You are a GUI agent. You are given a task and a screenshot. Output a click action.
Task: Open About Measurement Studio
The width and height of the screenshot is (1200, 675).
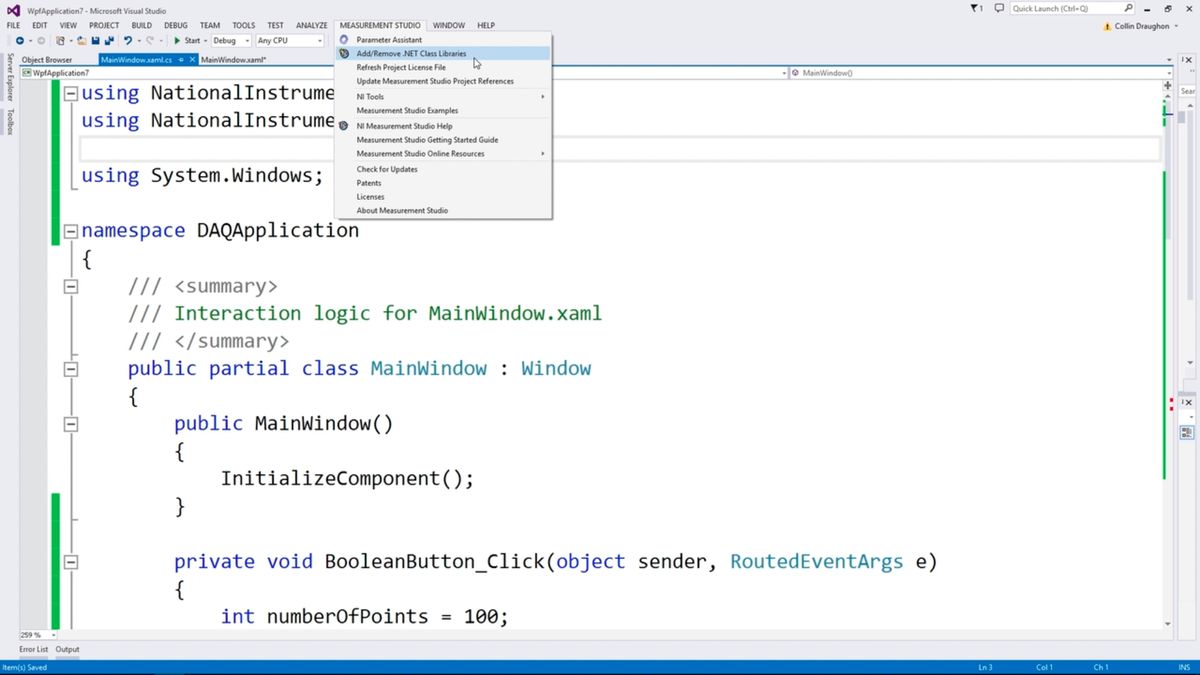pyautogui.click(x=444, y=211)
